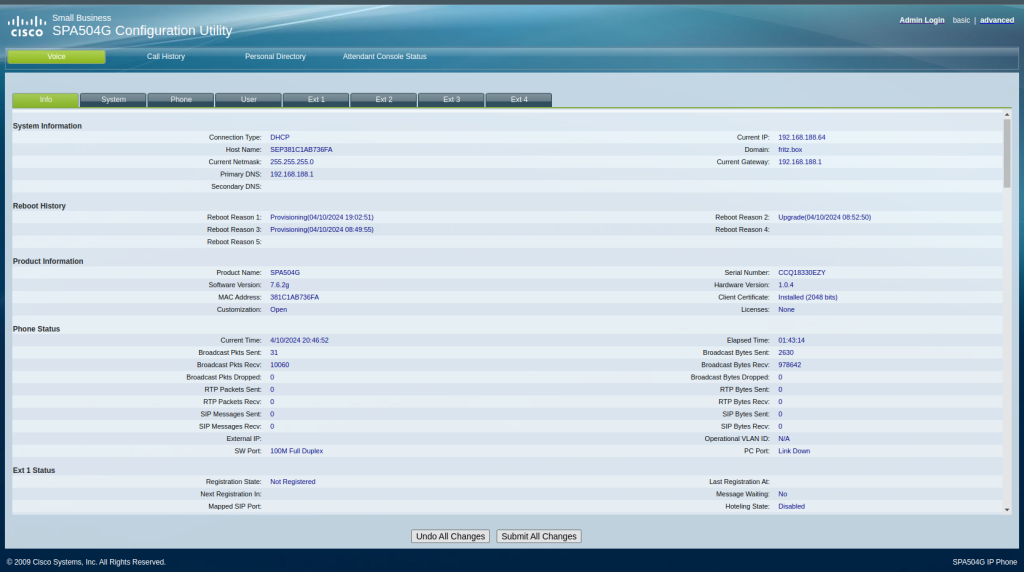The width and height of the screenshot is (1024, 572).
Task: Click the Customization value Open
Action: [278, 310]
